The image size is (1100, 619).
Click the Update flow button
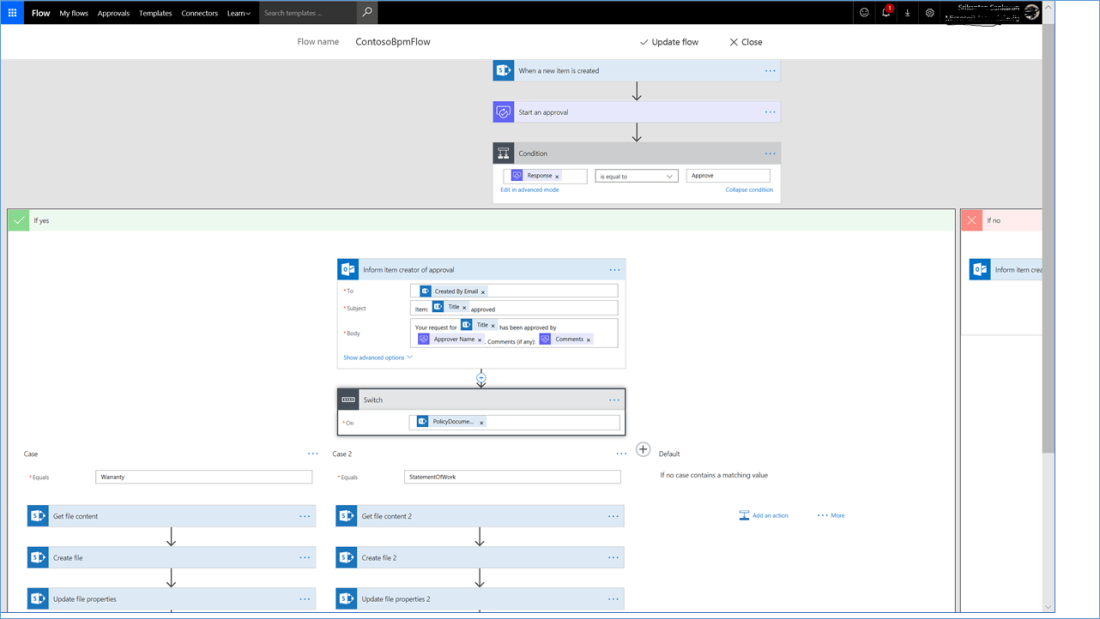pos(669,42)
